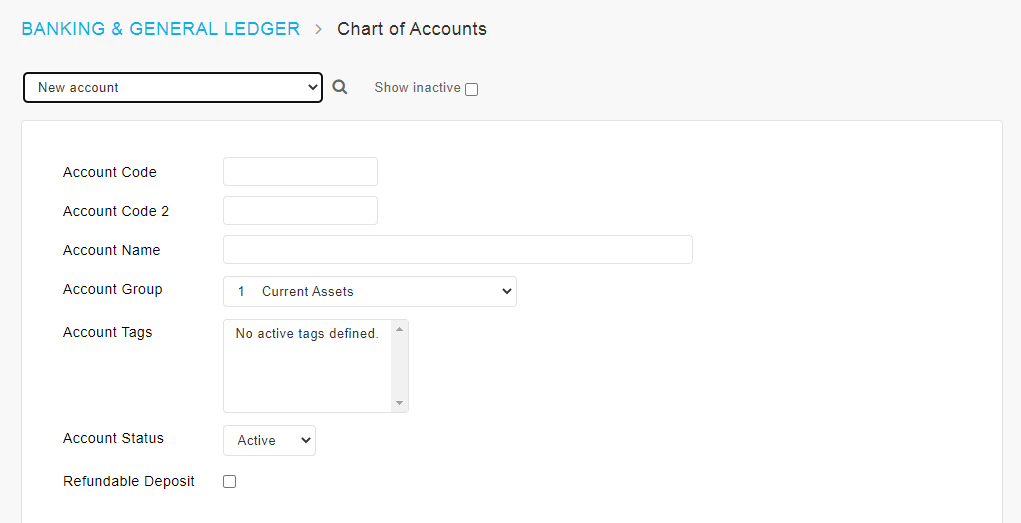Select the No active tags defined entry

pyautogui.click(x=307, y=333)
